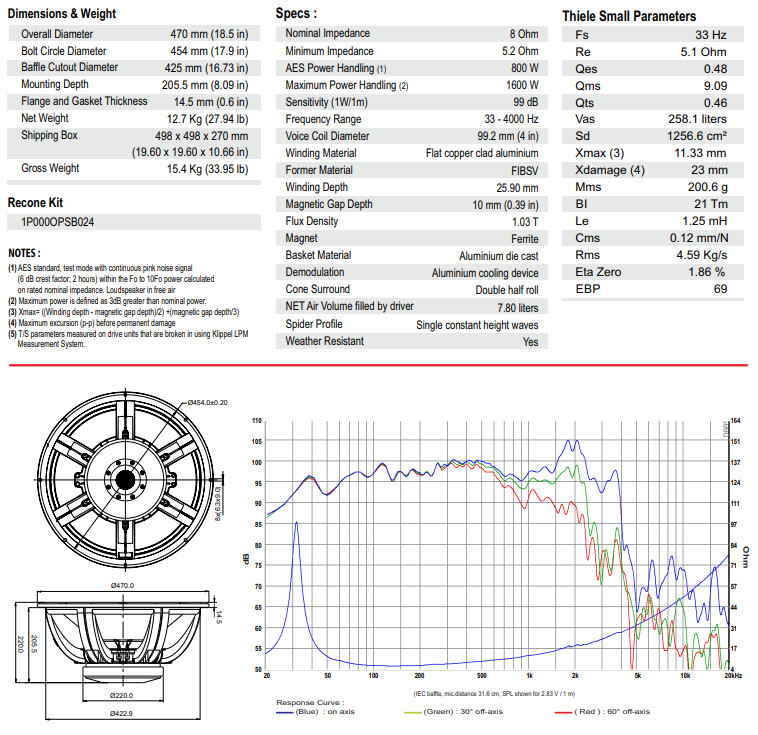Click the NOTES heading

point(24,253)
